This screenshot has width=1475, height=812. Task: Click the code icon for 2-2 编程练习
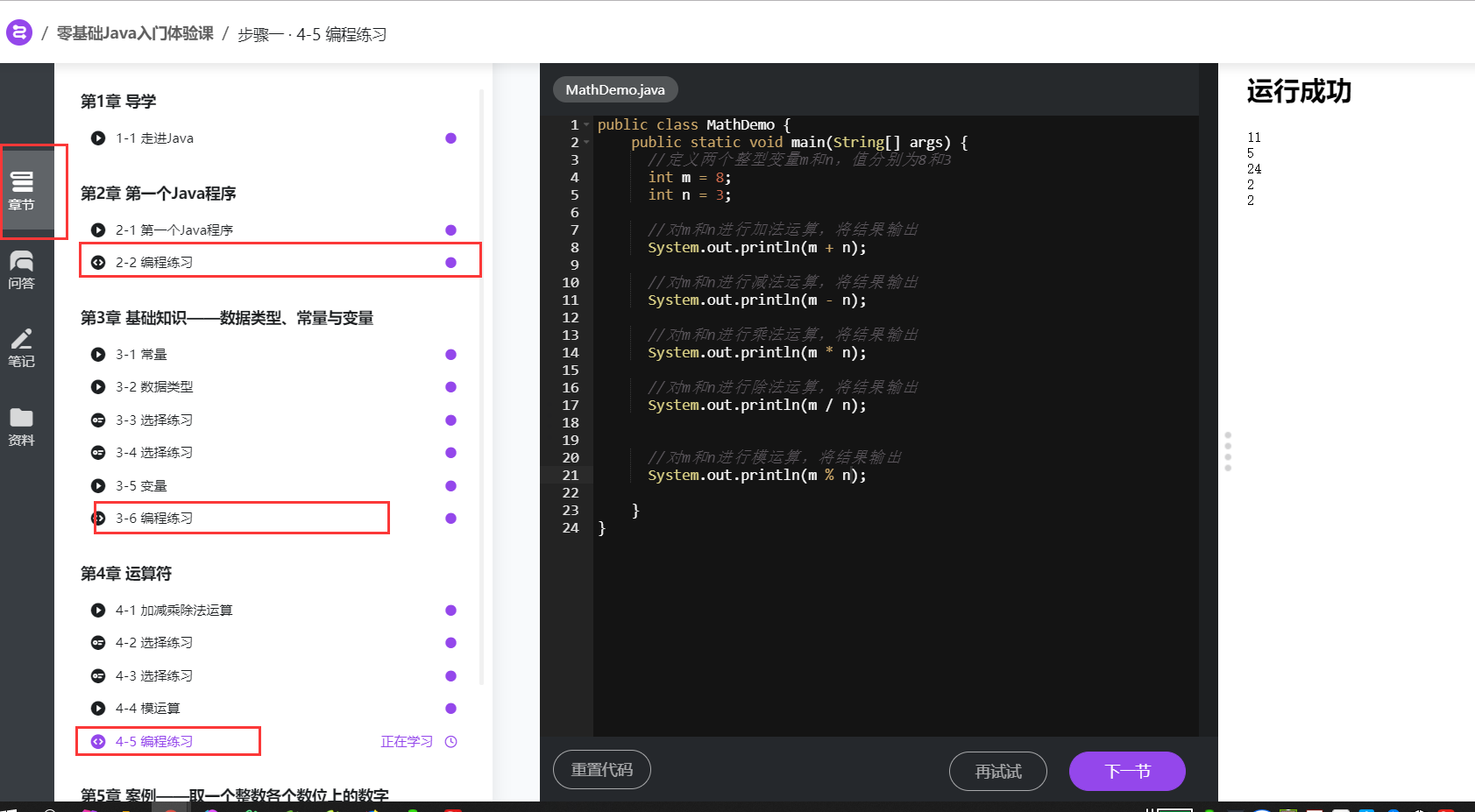98,263
